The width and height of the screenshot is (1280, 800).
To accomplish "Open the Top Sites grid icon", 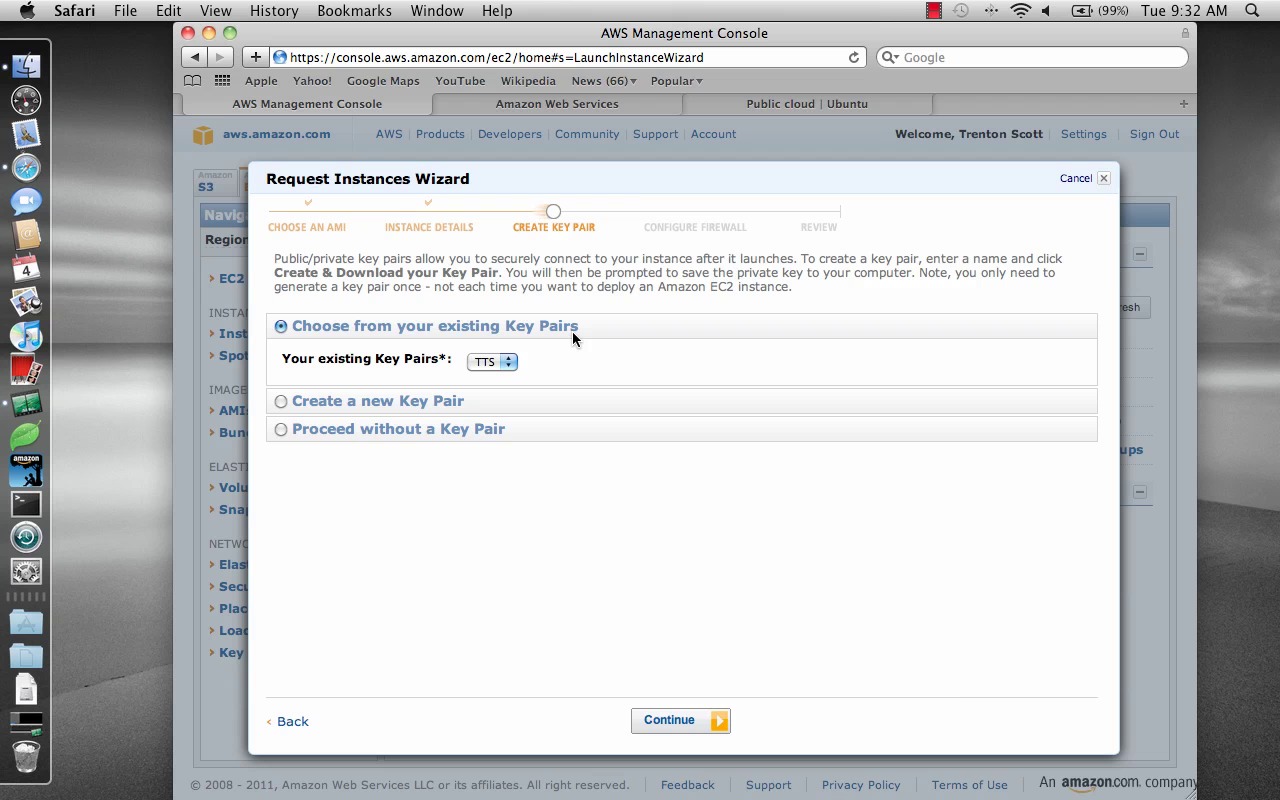I will pos(222,81).
